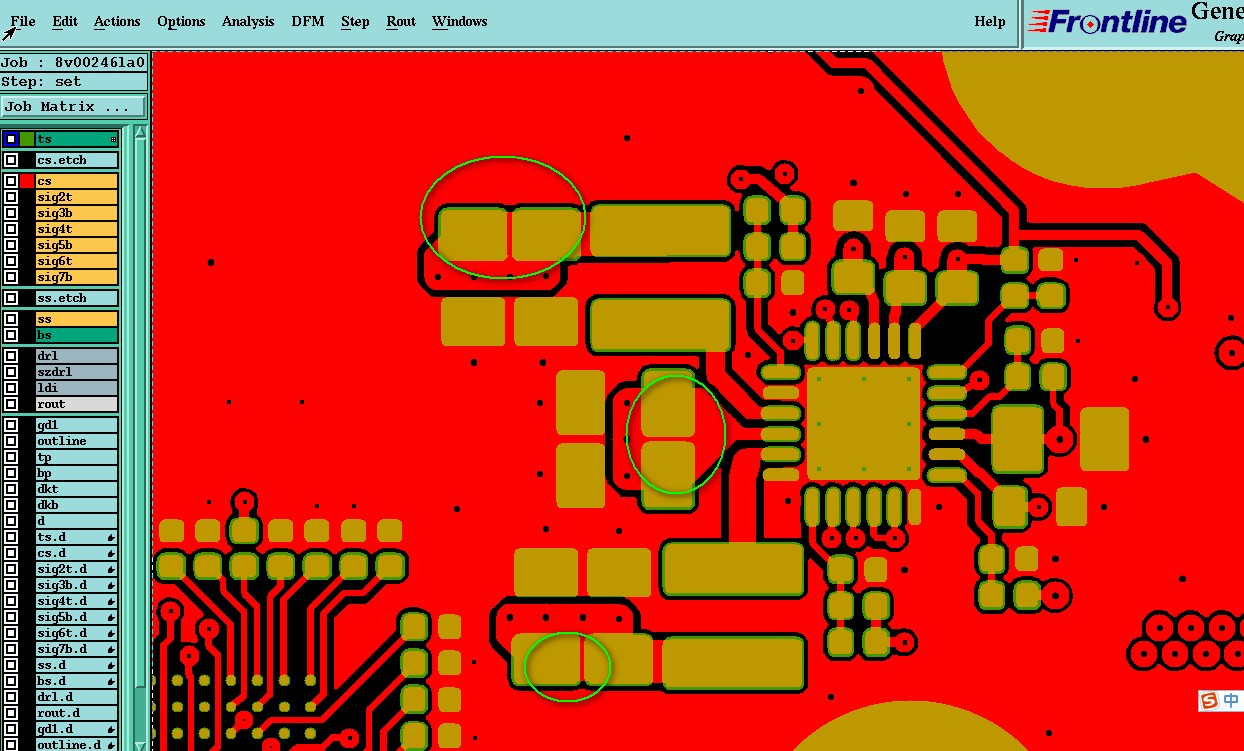Select the drl.d layer name
The image size is (1244, 751).
77,697
